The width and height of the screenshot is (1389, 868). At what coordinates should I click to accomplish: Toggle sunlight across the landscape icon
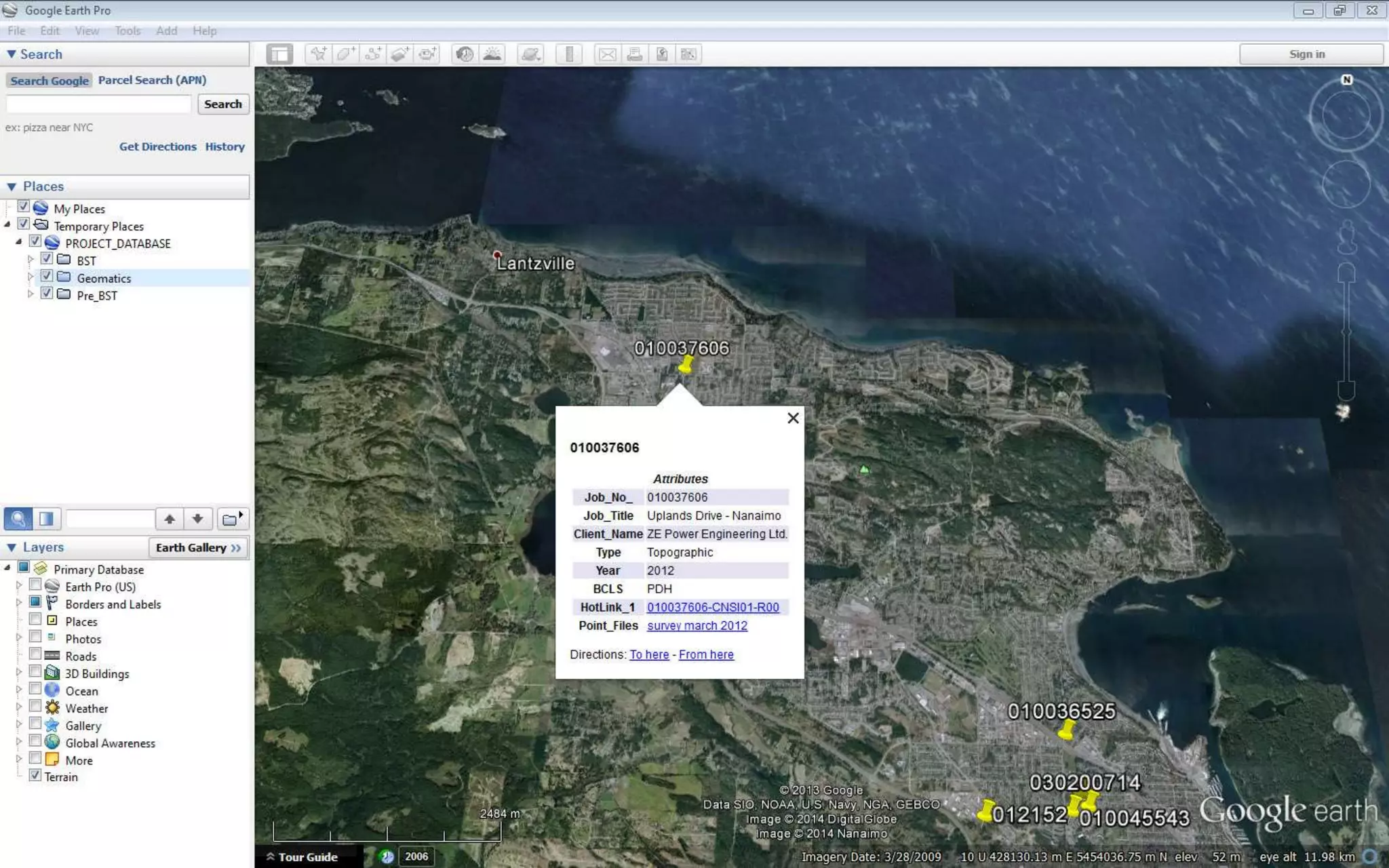492,54
